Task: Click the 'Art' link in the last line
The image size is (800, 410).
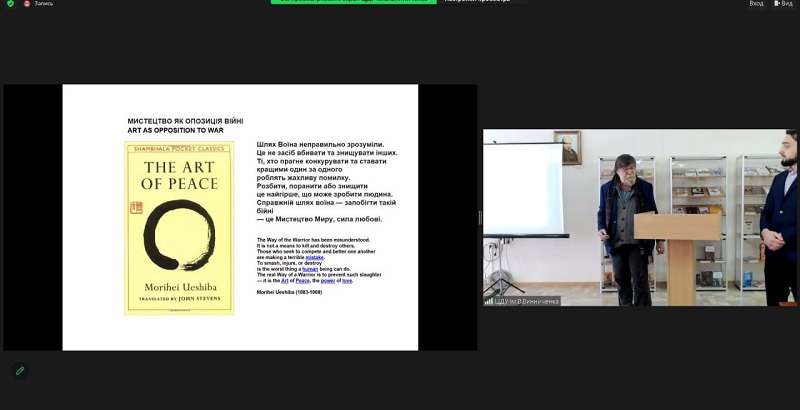Action: (x=285, y=281)
